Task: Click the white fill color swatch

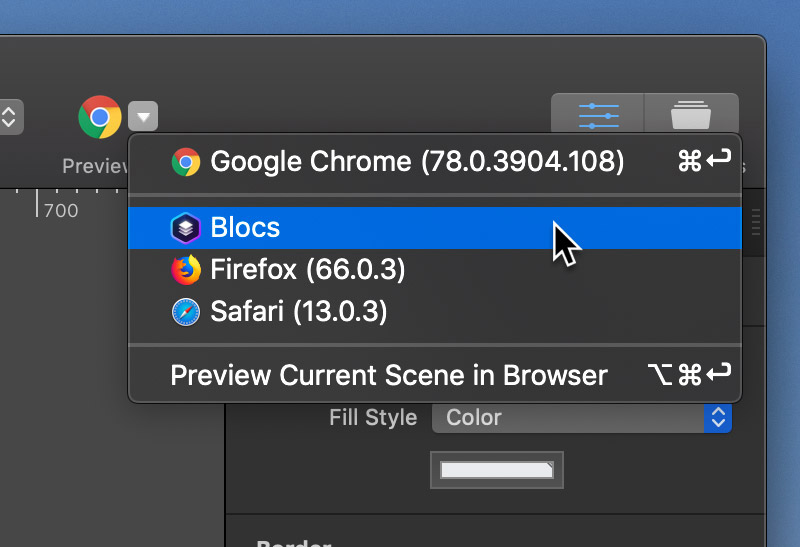Action: click(x=497, y=470)
